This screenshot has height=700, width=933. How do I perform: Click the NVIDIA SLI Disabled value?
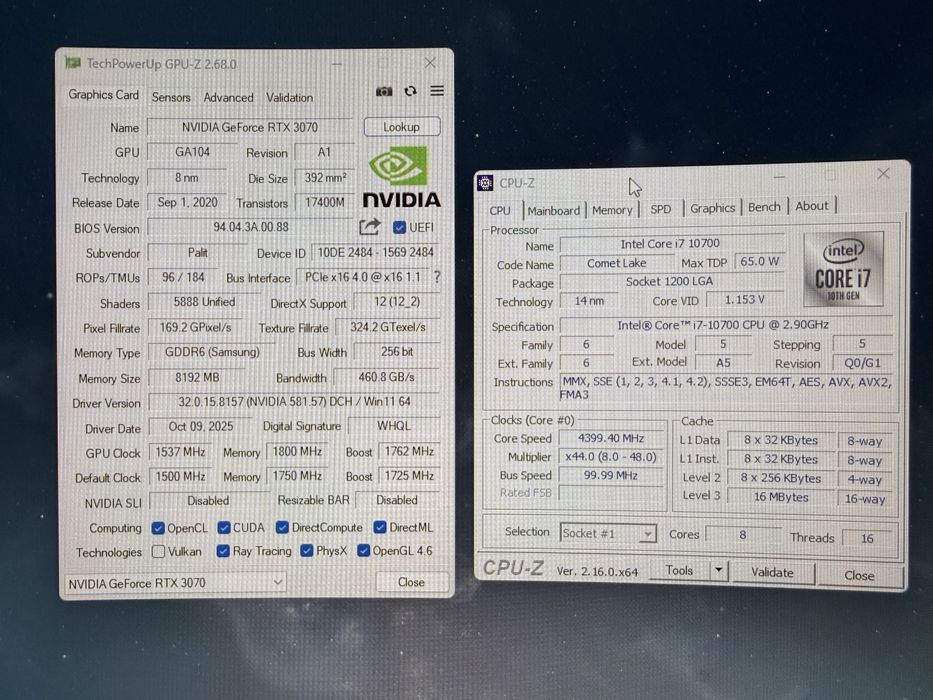208,501
